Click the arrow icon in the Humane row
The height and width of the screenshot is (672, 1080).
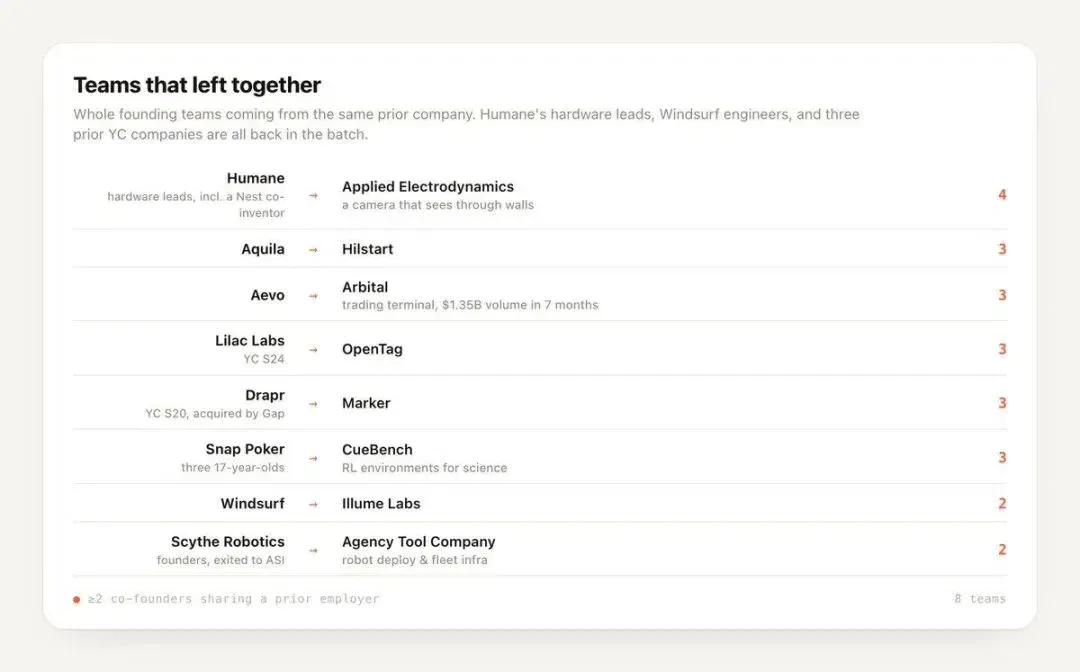313,196
